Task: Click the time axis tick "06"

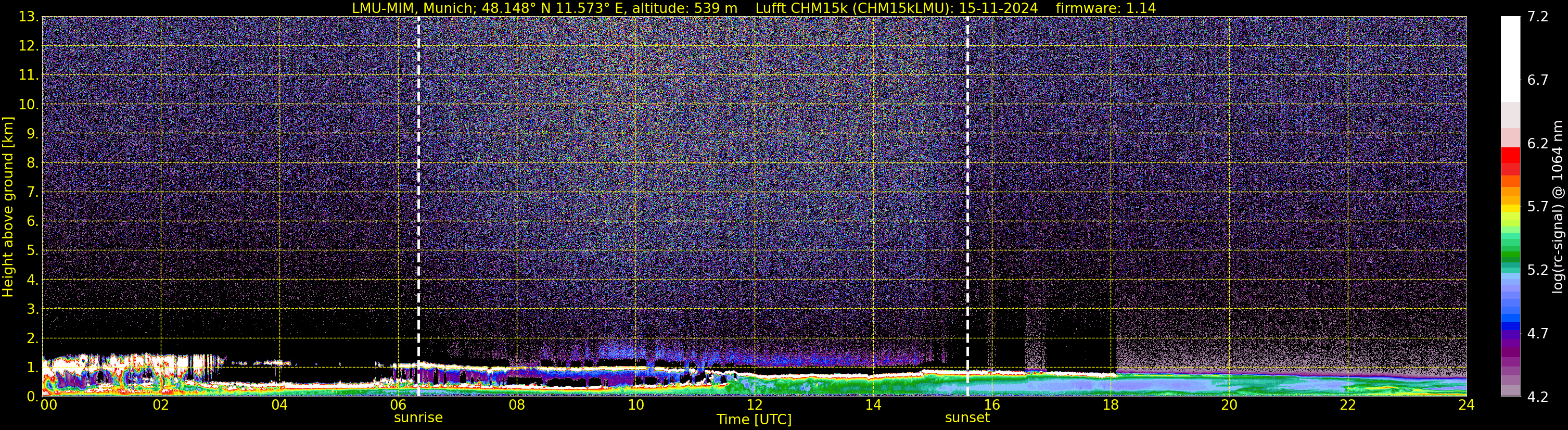Action: [398, 405]
